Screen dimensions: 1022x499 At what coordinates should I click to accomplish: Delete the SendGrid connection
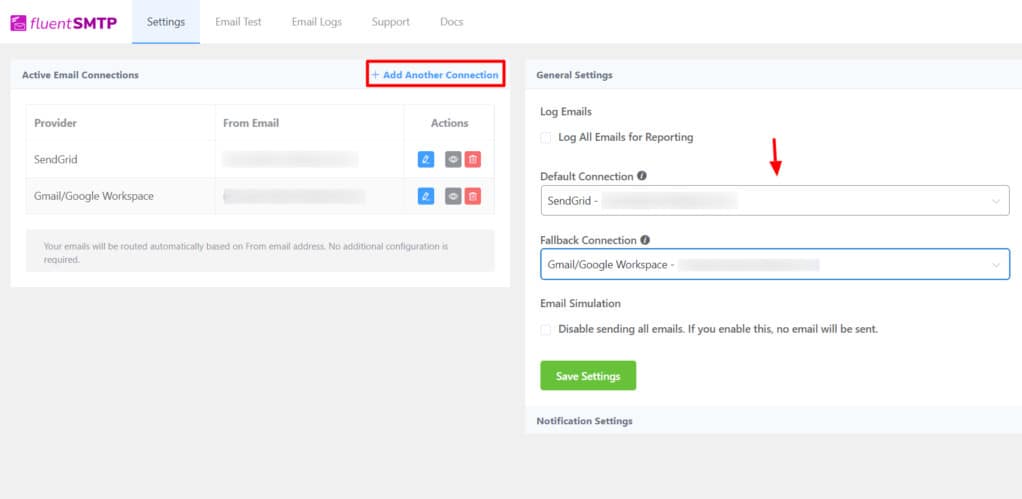click(473, 159)
